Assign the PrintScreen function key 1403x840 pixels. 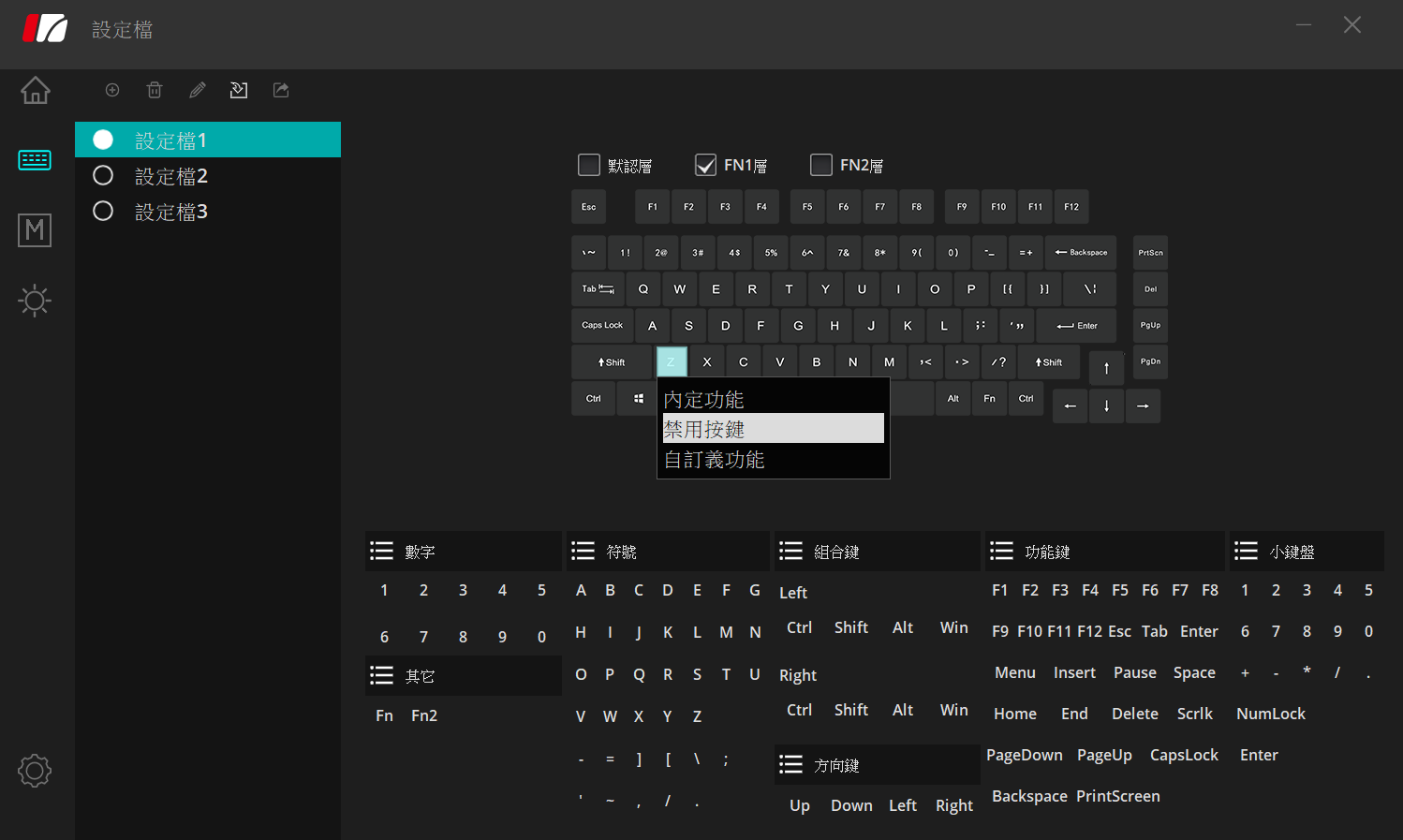pyautogui.click(x=1118, y=796)
